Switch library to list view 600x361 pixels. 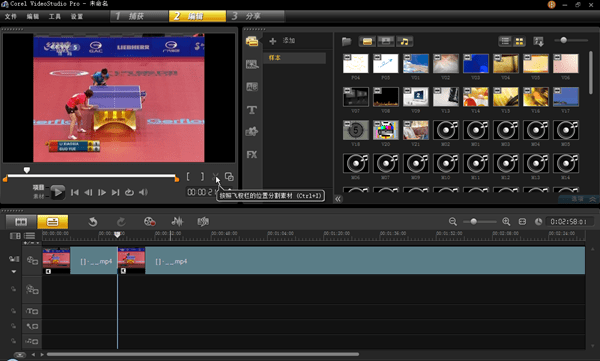click(505, 41)
